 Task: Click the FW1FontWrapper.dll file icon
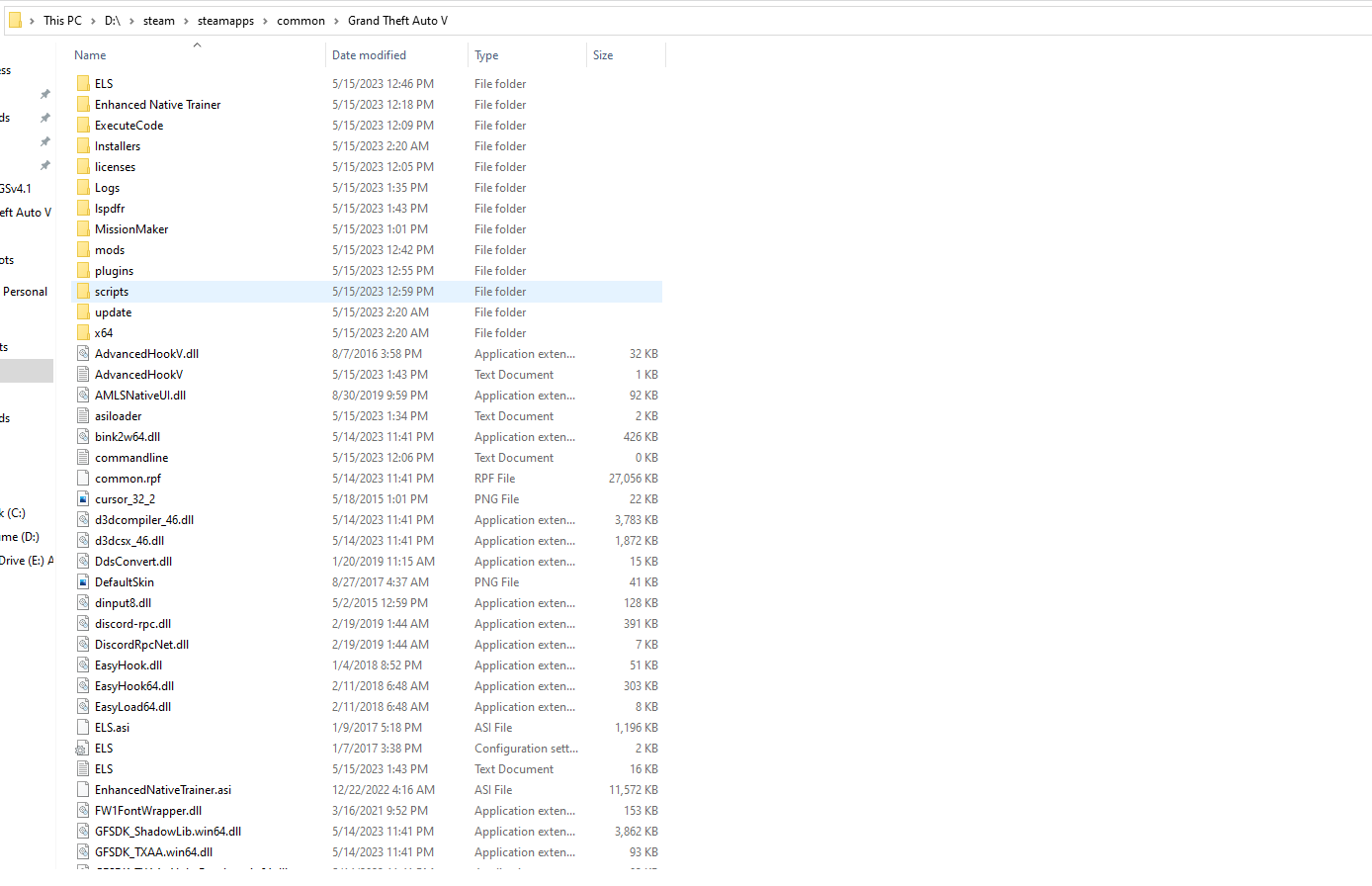tap(83, 811)
